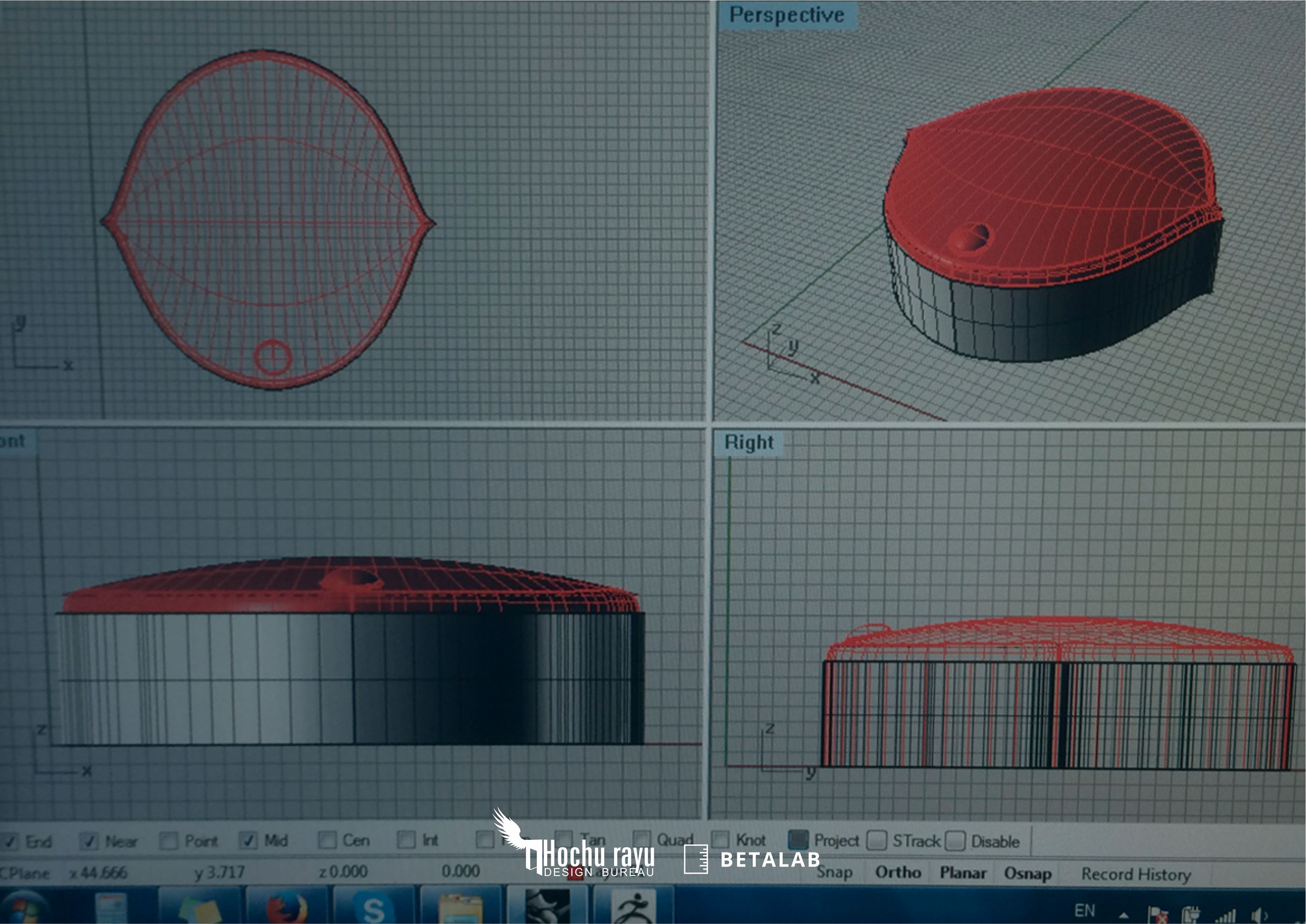
Task: Toggle the Project osnap option
Action: [798, 840]
